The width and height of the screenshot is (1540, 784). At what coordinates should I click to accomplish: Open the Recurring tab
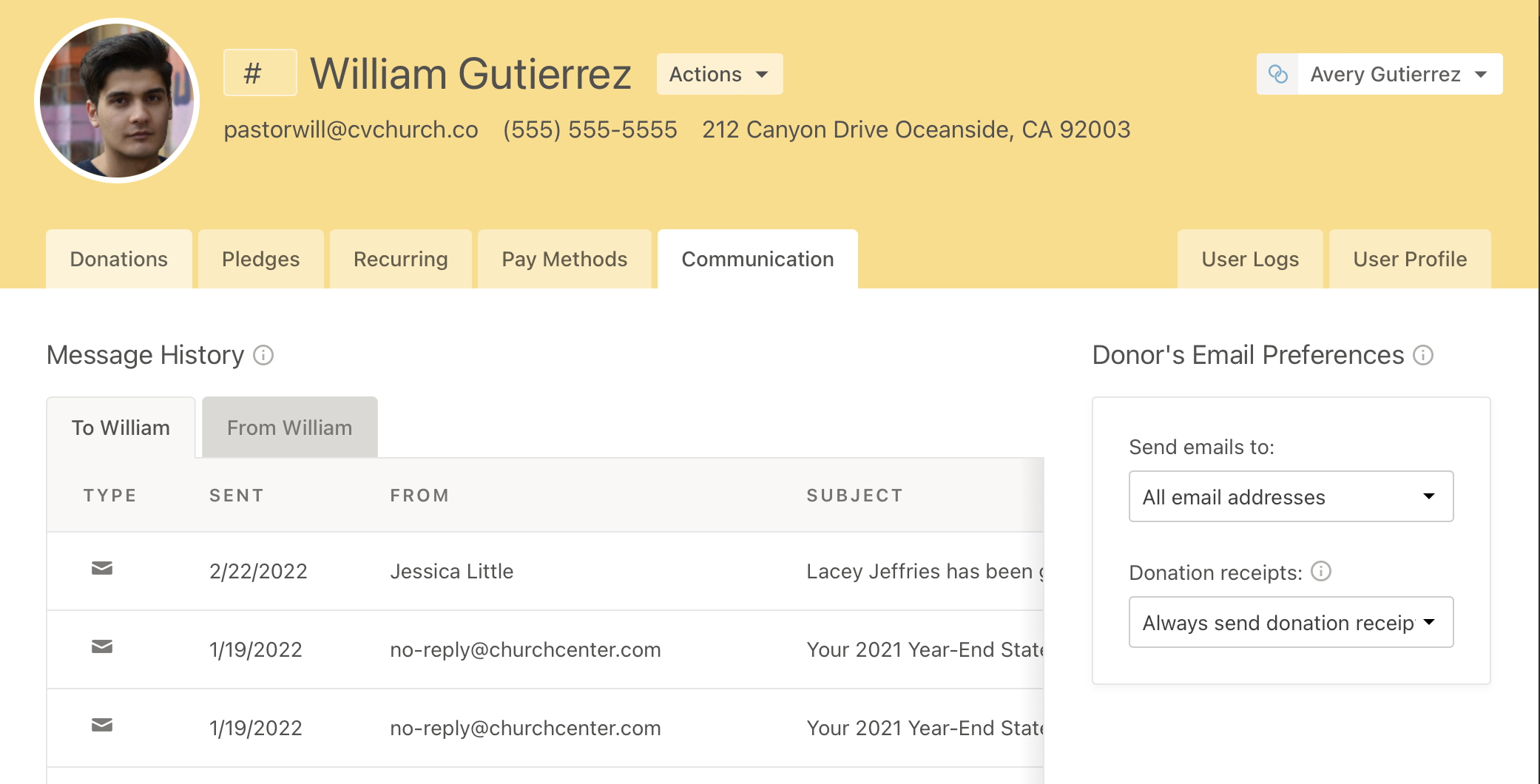click(x=401, y=259)
